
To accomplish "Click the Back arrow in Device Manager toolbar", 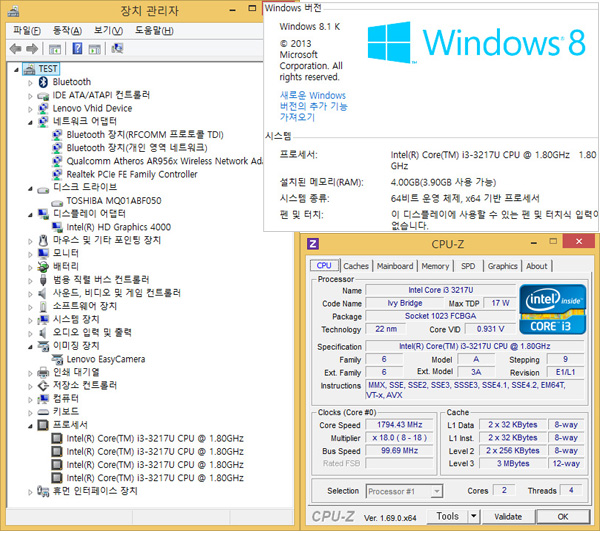I will (16, 49).
